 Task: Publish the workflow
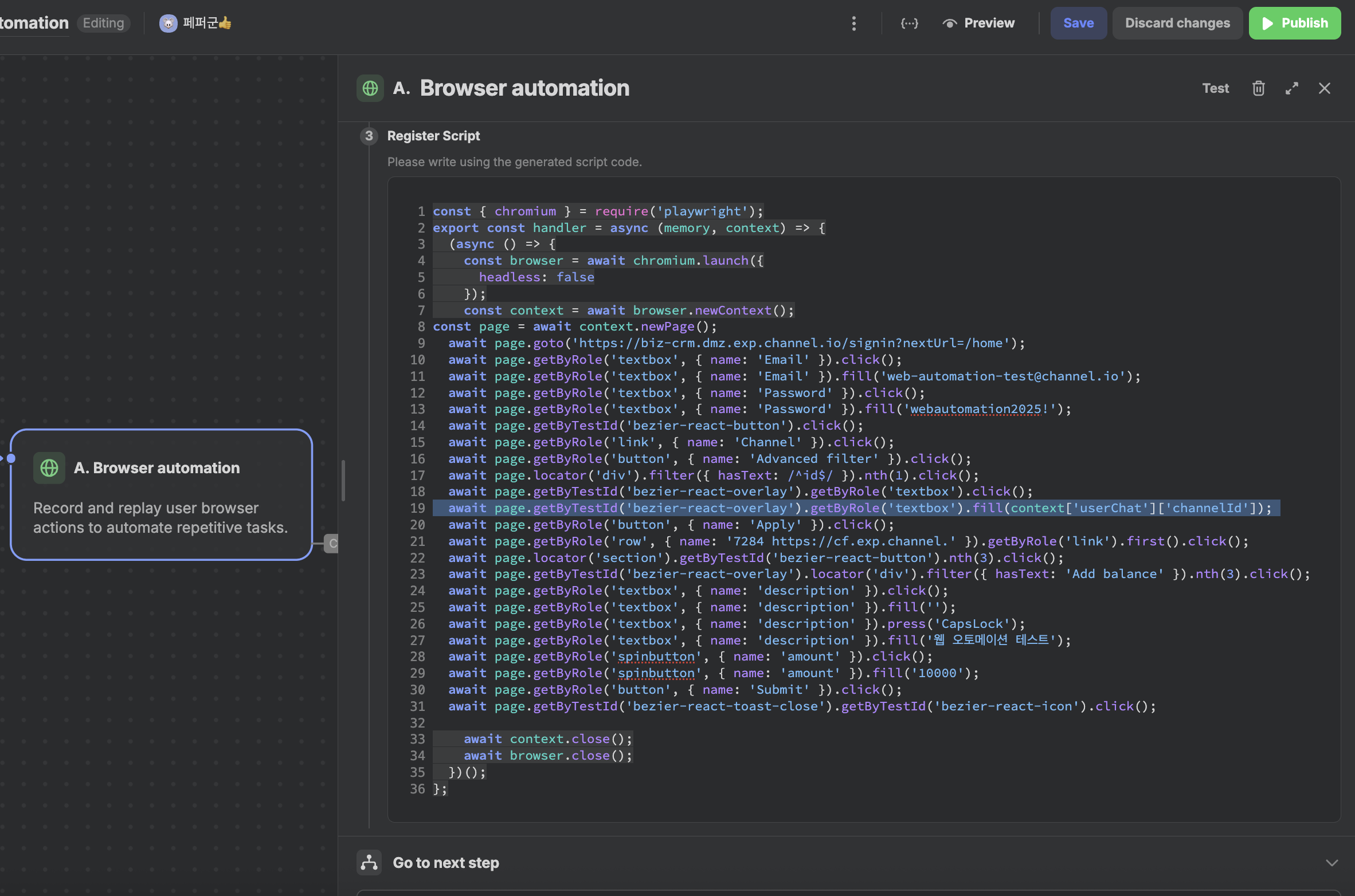(x=1294, y=23)
